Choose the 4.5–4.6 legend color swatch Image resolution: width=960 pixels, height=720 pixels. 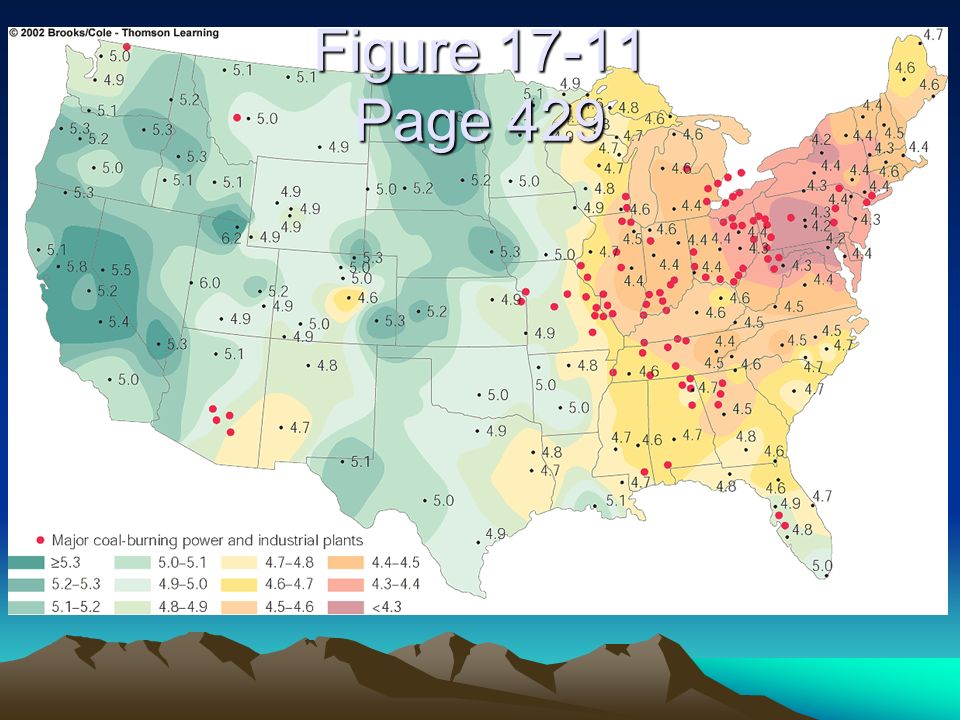coord(239,607)
